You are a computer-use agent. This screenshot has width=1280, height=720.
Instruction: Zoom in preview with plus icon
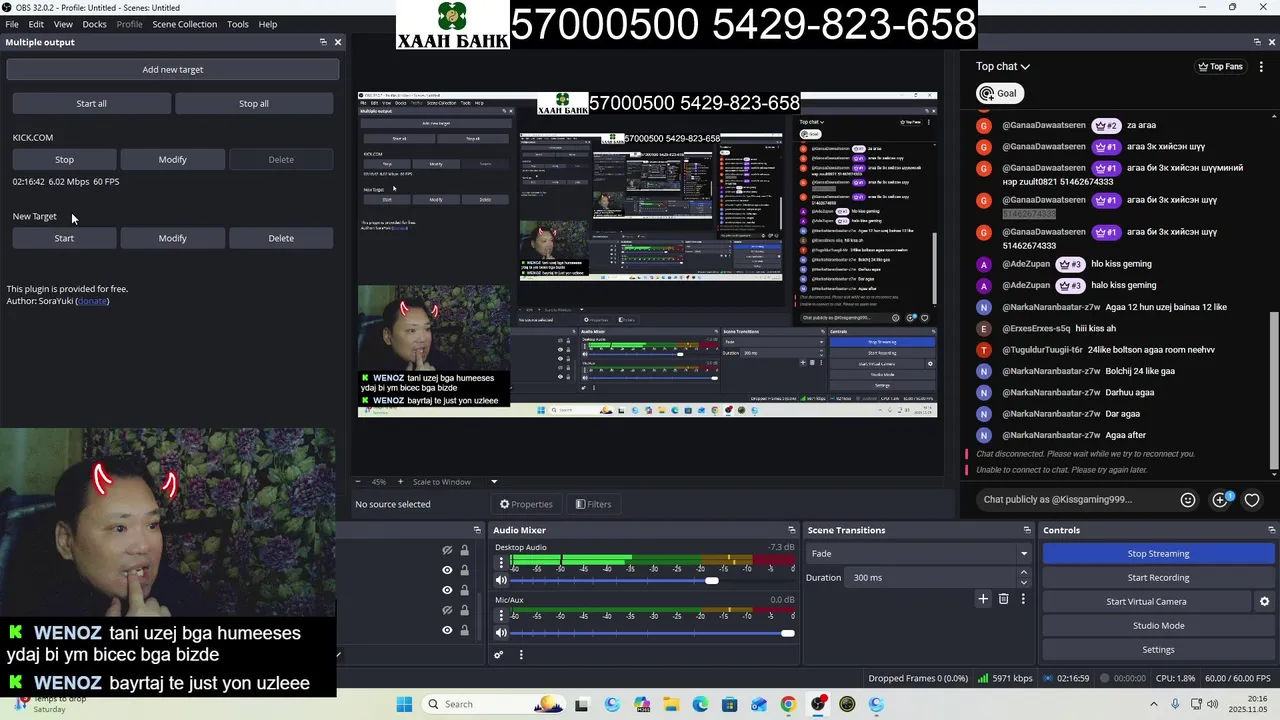(x=400, y=482)
